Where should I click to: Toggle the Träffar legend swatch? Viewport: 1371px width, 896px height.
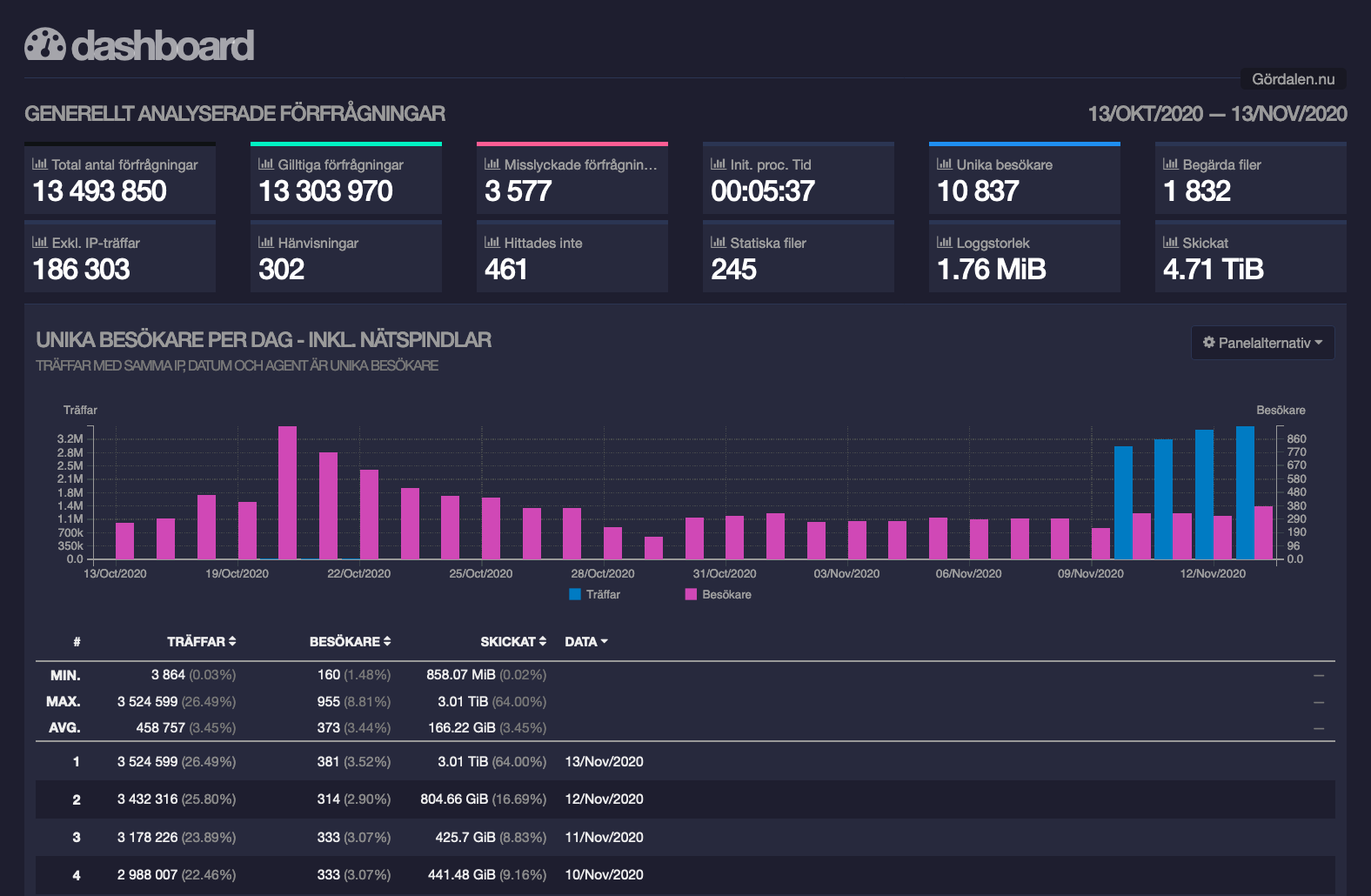[x=575, y=594]
